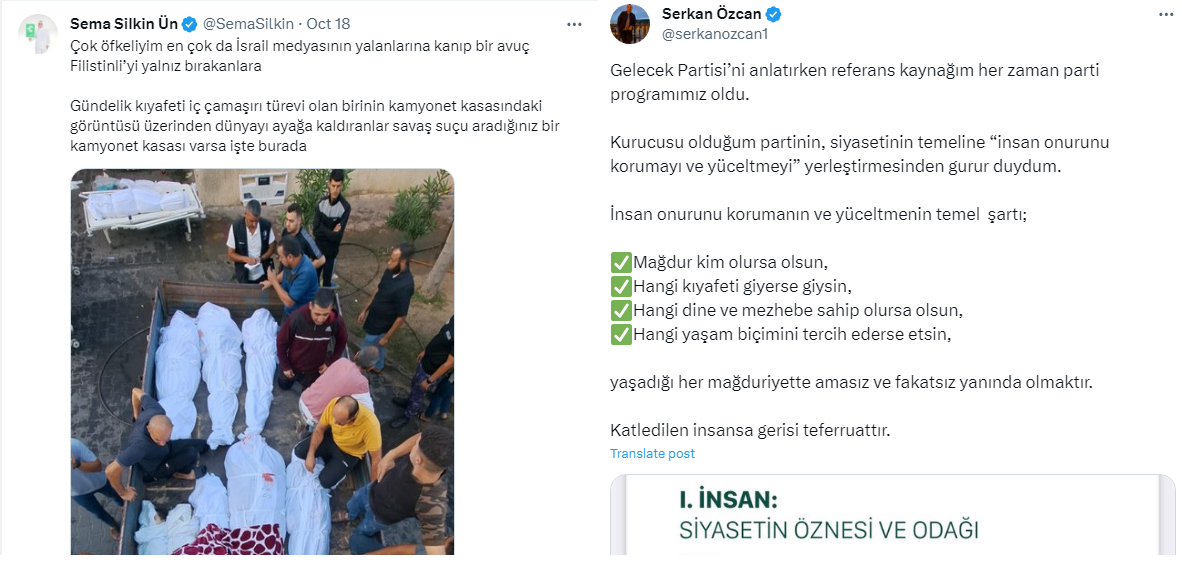Click Serkan Özcan's verified badge

coord(773,14)
